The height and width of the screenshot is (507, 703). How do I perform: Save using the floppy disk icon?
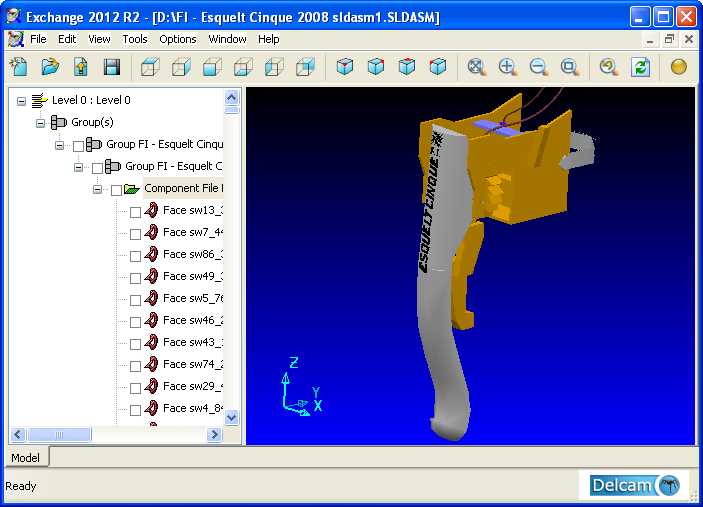point(112,67)
